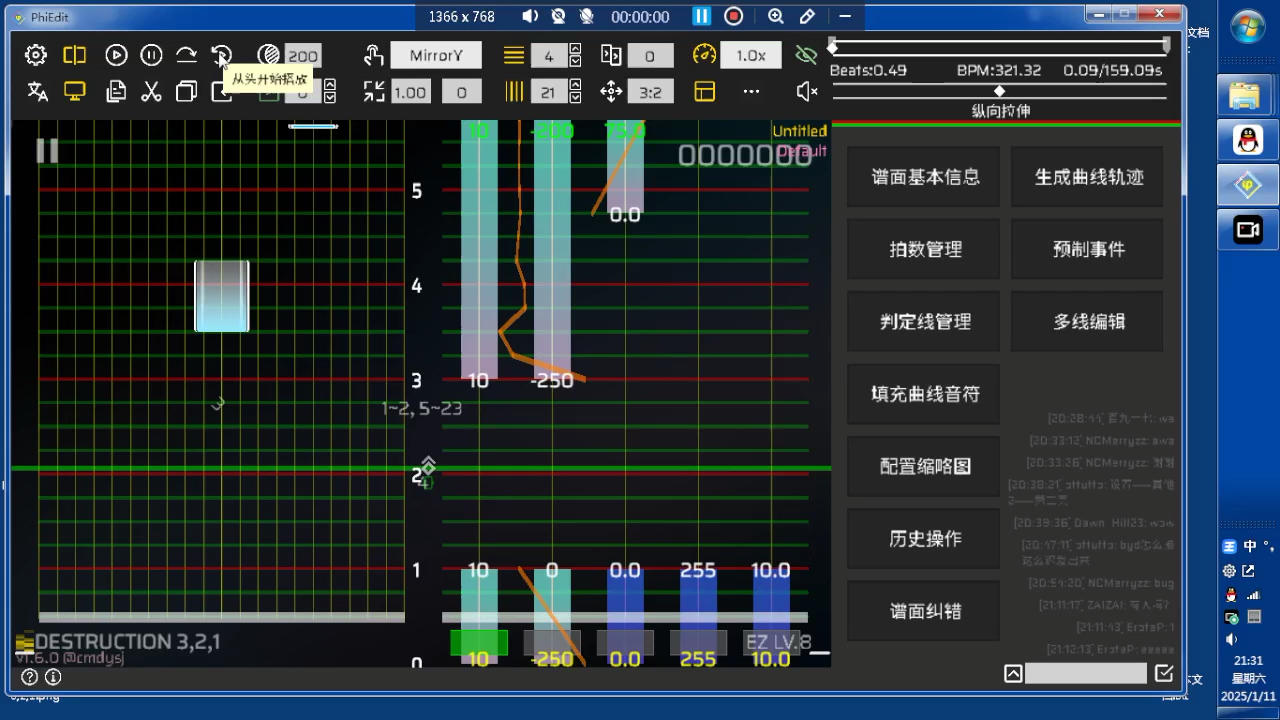Open the 3:2 aspect ratio dropdown

point(650,92)
